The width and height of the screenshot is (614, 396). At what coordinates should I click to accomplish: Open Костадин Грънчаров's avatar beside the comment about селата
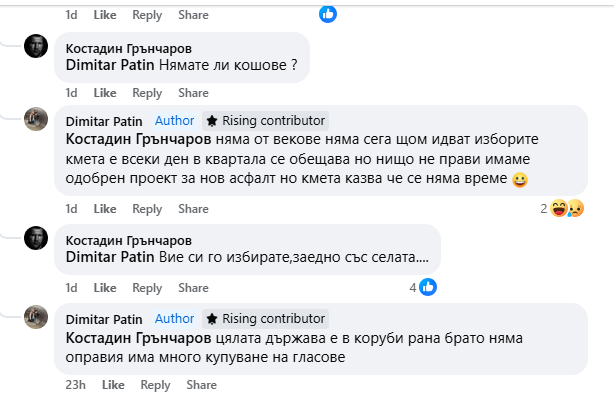pyautogui.click(x=36, y=238)
